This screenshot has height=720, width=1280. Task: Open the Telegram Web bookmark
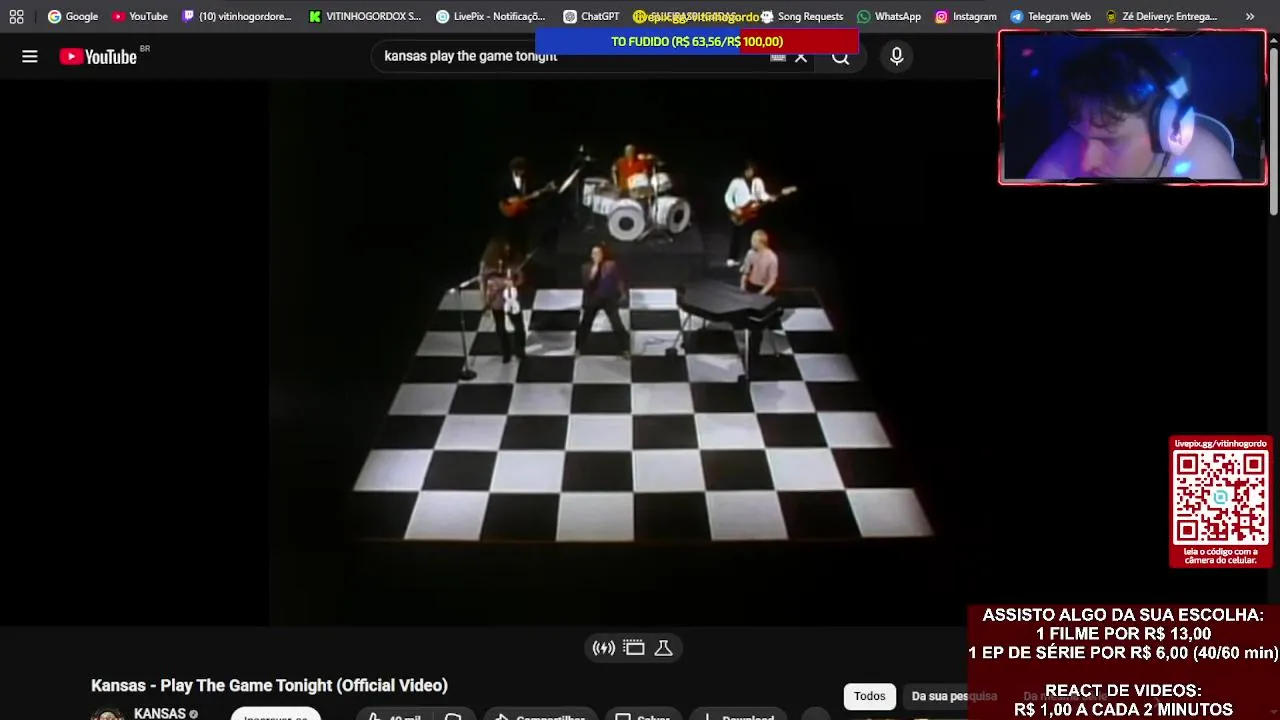(1050, 16)
